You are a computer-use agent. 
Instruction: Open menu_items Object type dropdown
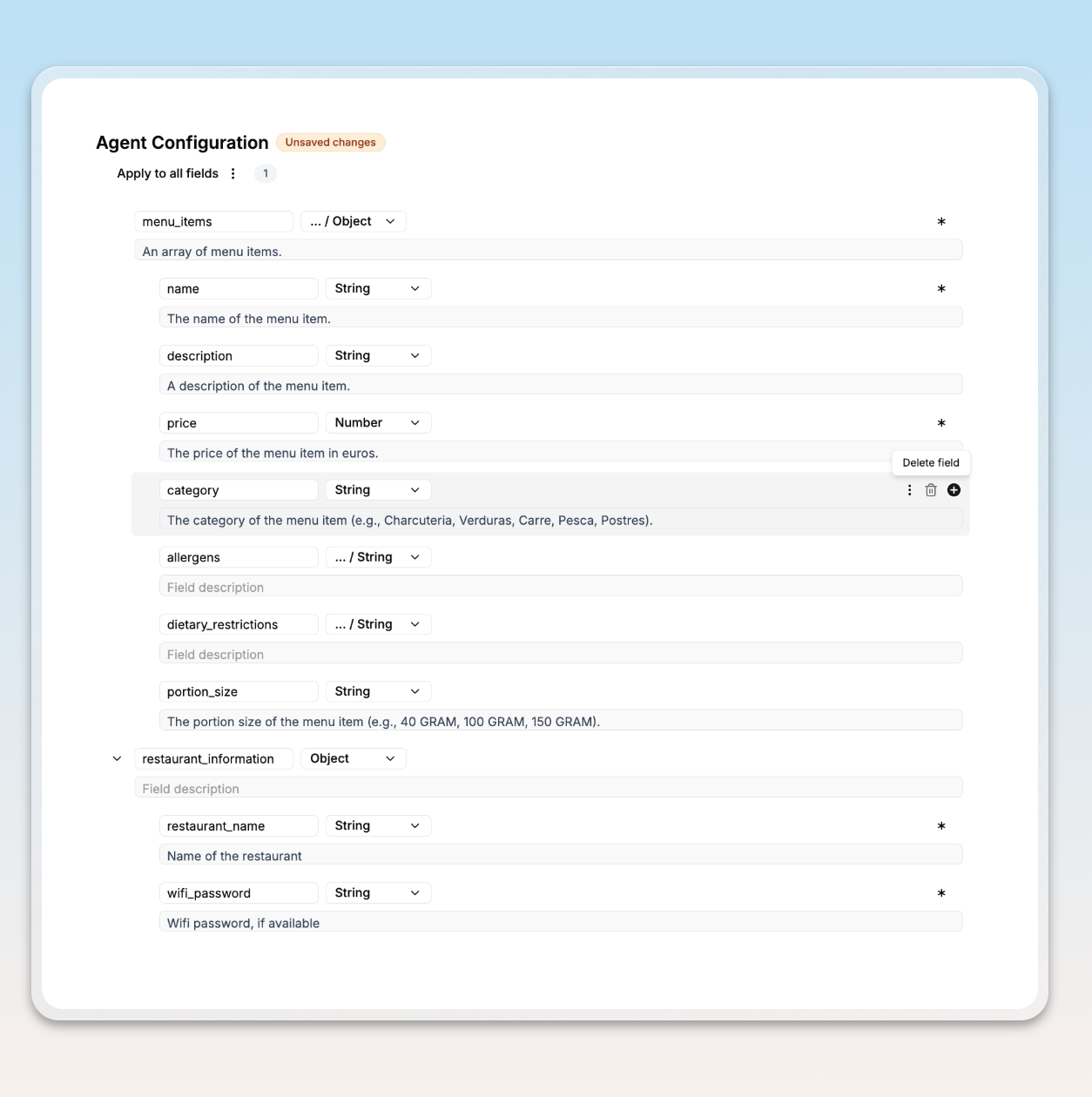click(x=353, y=222)
